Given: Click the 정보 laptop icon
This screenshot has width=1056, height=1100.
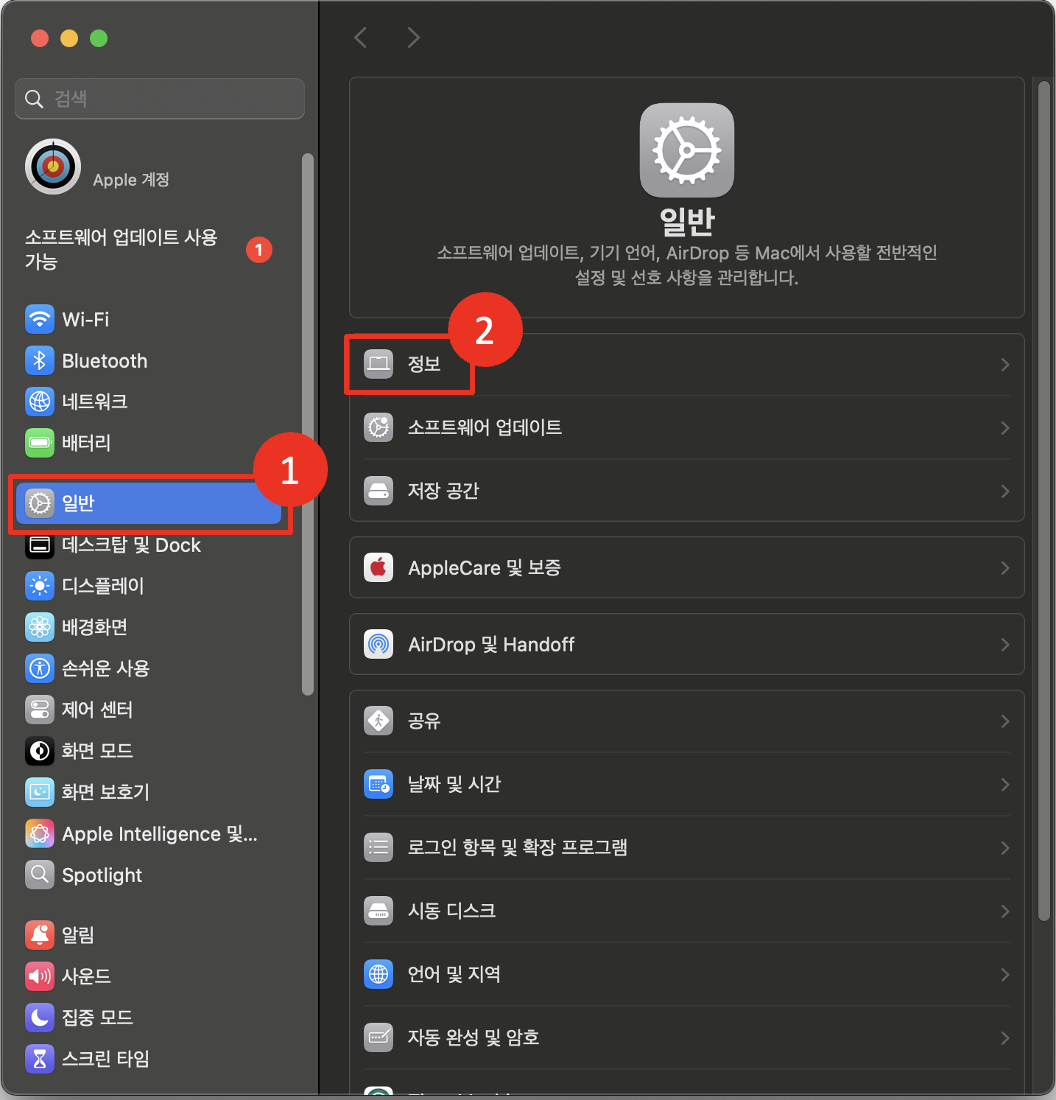Looking at the screenshot, I should tap(378, 364).
